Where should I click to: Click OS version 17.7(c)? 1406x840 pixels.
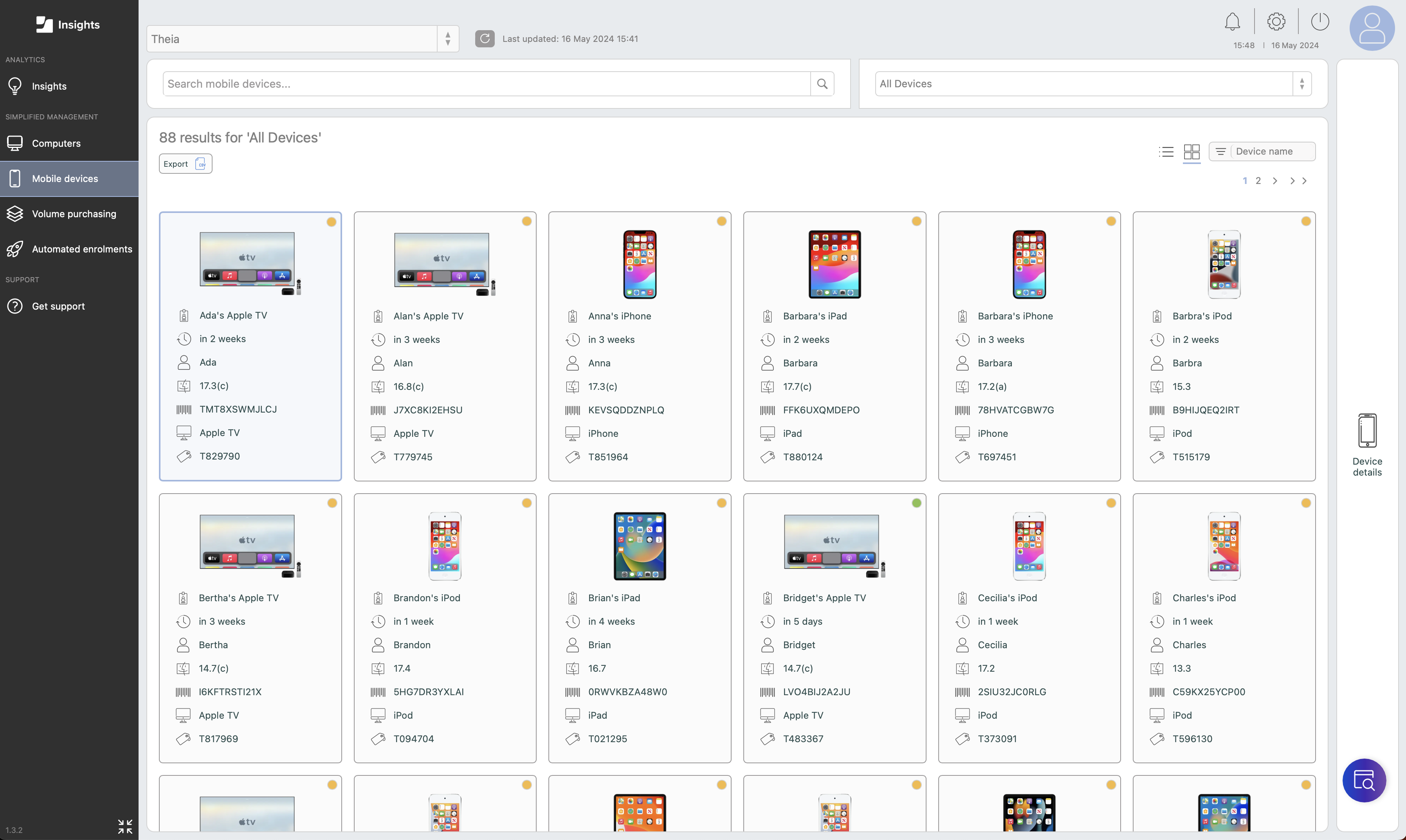[797, 387]
